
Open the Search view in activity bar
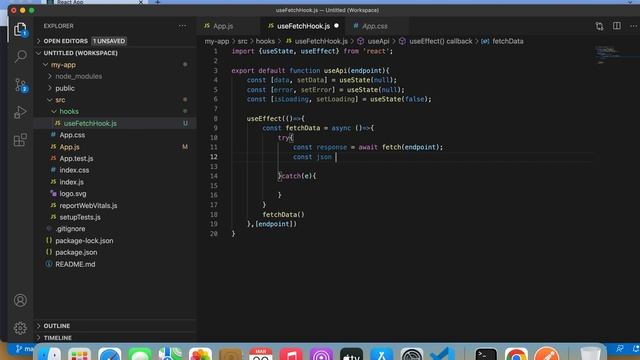(20, 56)
